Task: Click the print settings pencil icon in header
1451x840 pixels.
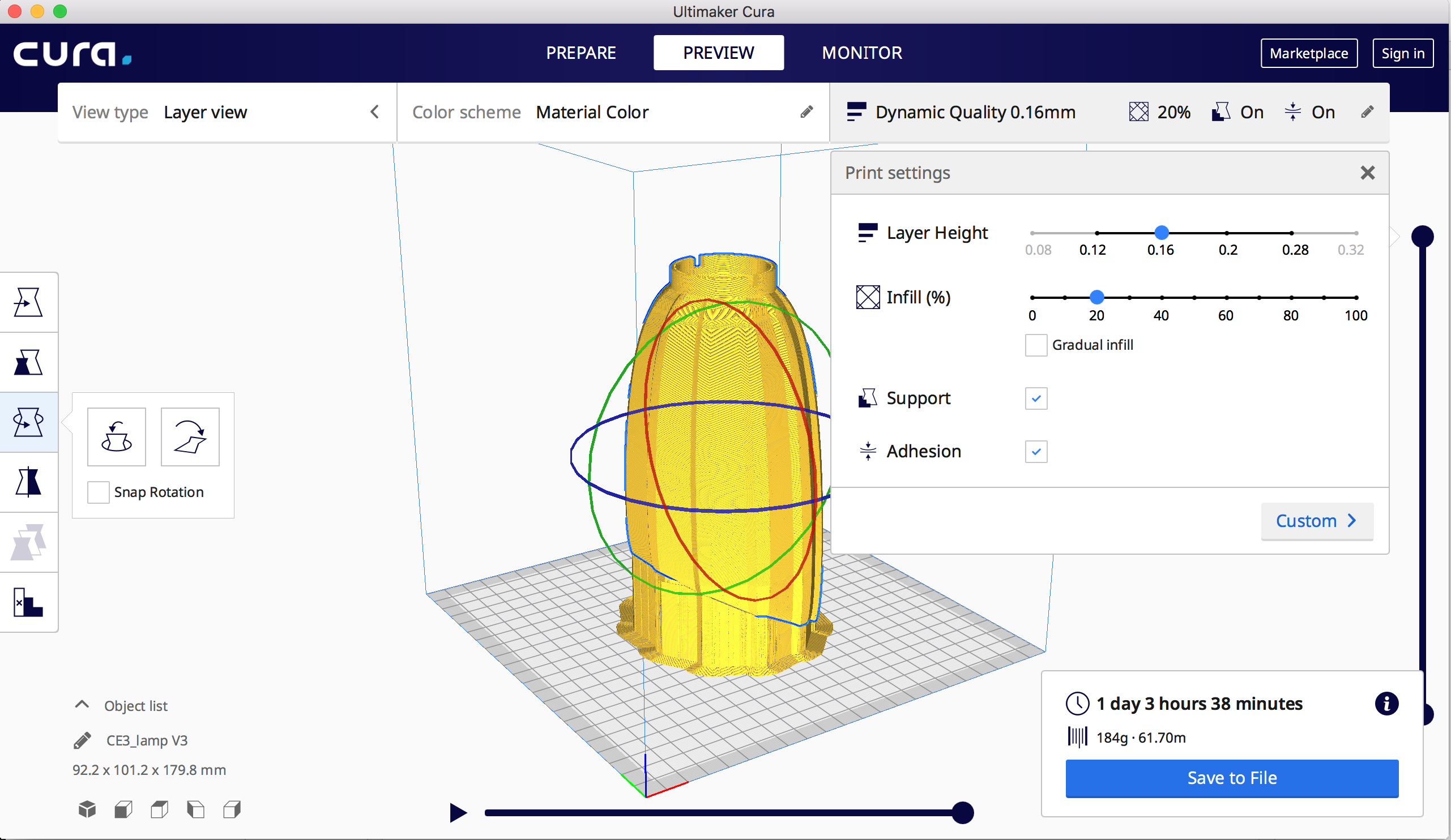Action: [x=1368, y=112]
